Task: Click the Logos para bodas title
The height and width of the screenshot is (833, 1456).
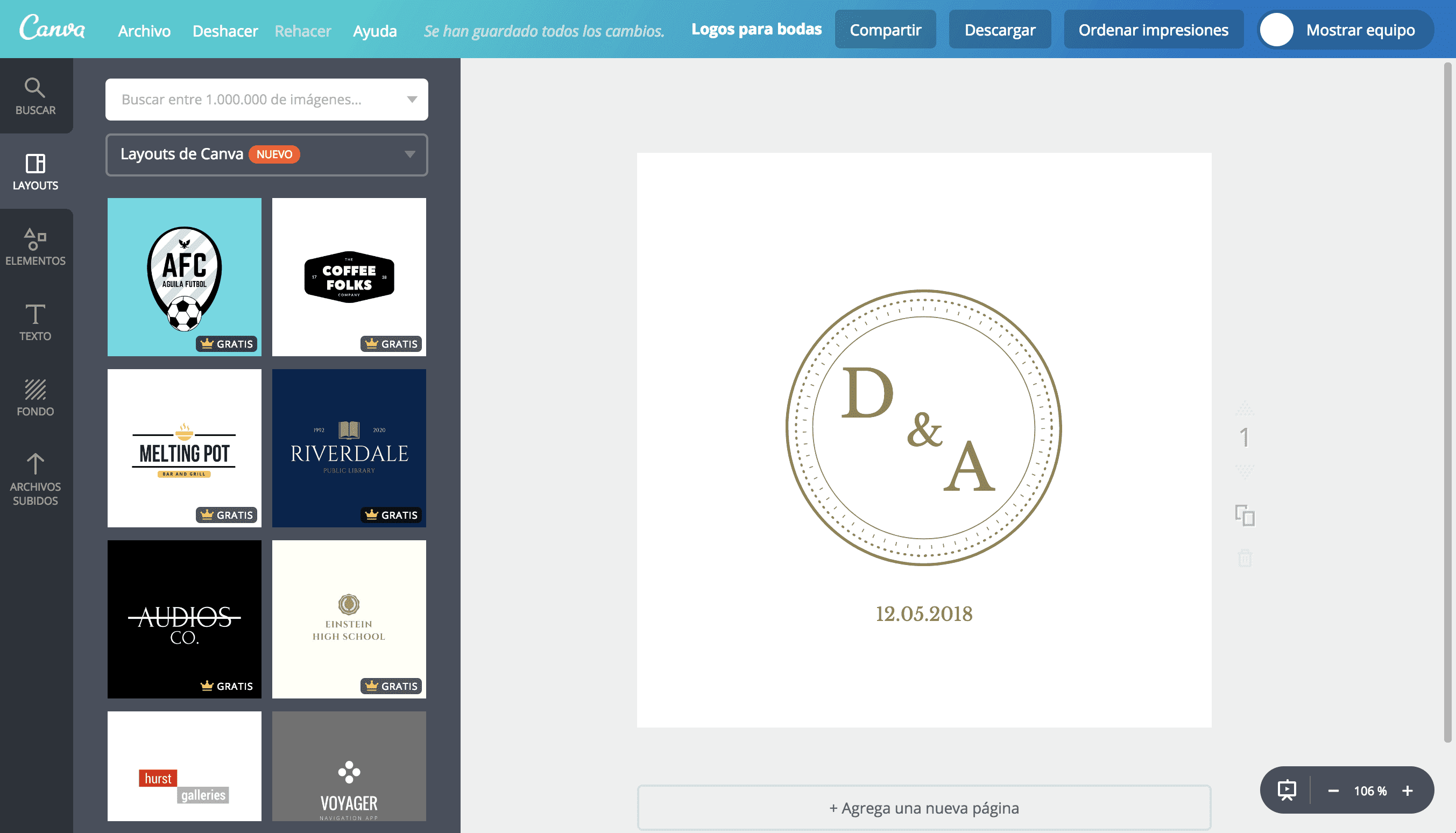Action: [757, 29]
